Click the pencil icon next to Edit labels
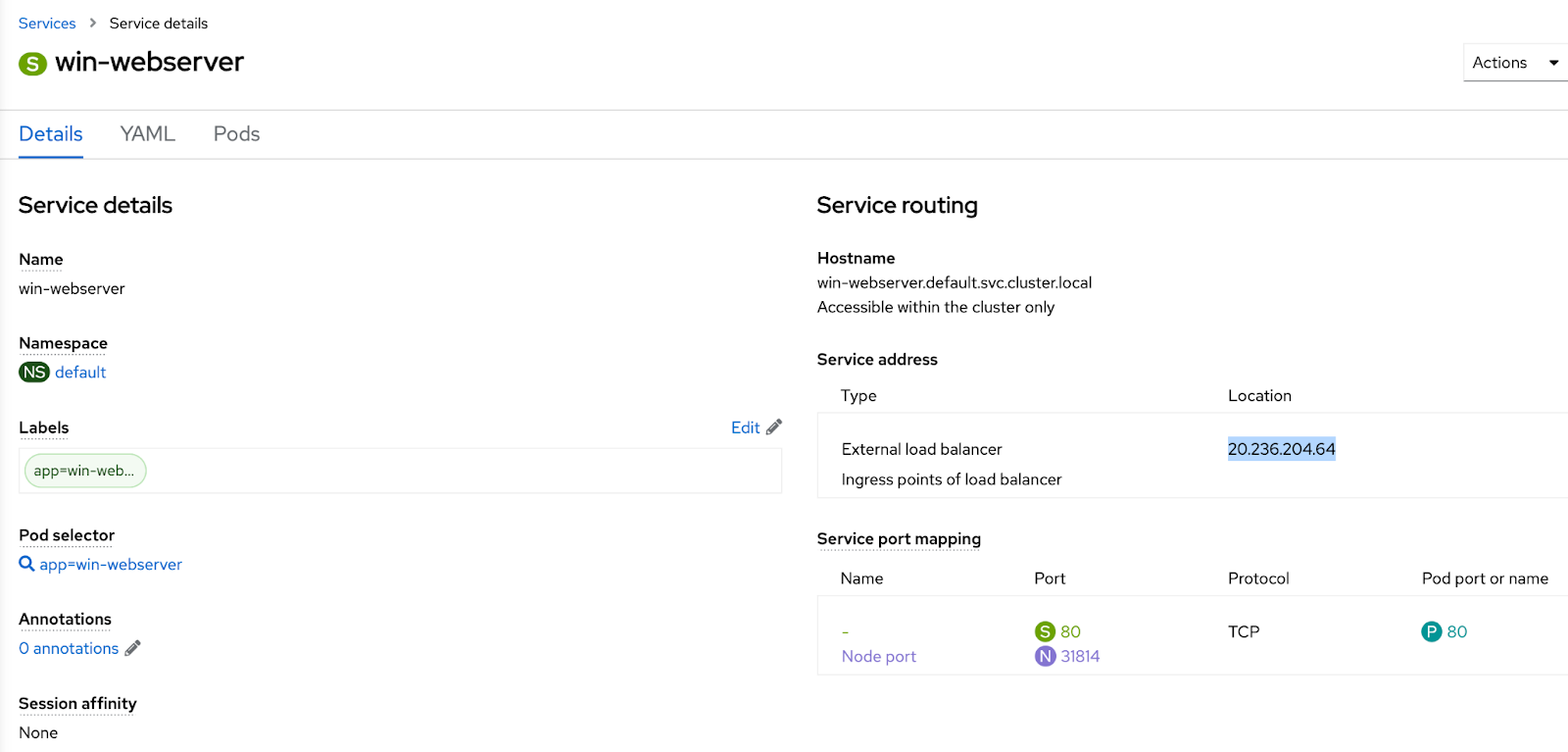Image resolution: width=1568 pixels, height=752 pixels. click(x=773, y=426)
